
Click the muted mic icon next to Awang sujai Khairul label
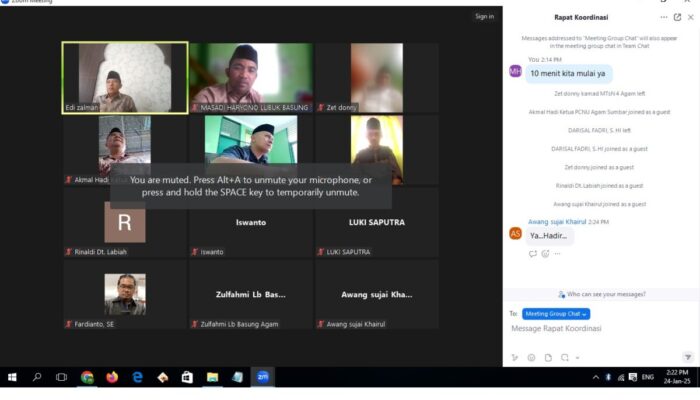(321, 324)
